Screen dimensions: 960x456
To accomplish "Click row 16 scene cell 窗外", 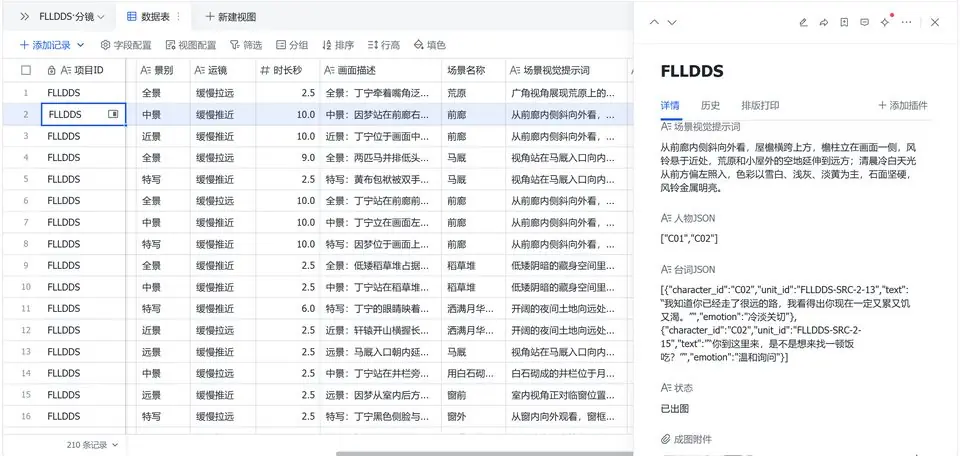I will [473, 416].
